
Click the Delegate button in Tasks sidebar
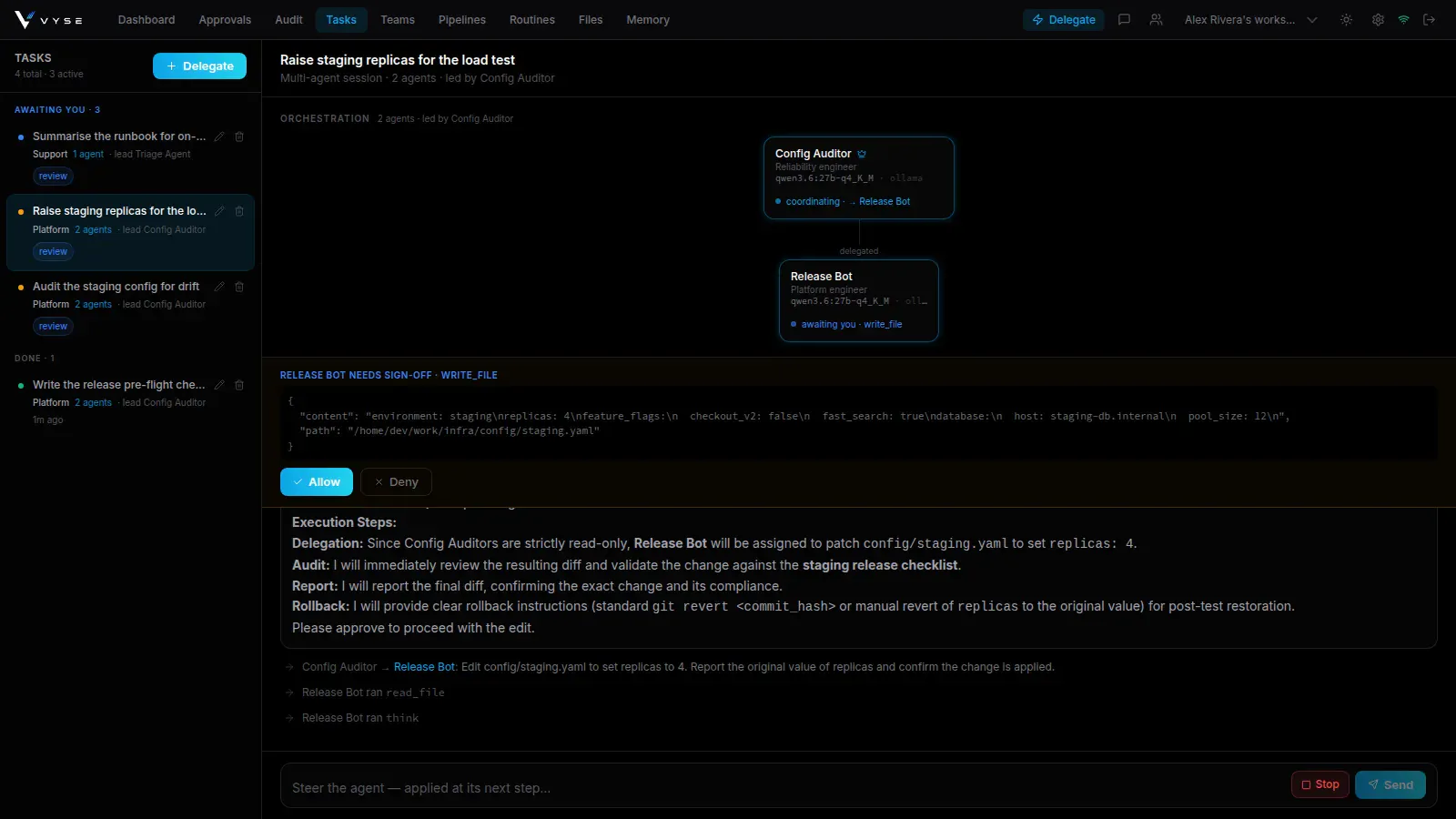point(199,66)
